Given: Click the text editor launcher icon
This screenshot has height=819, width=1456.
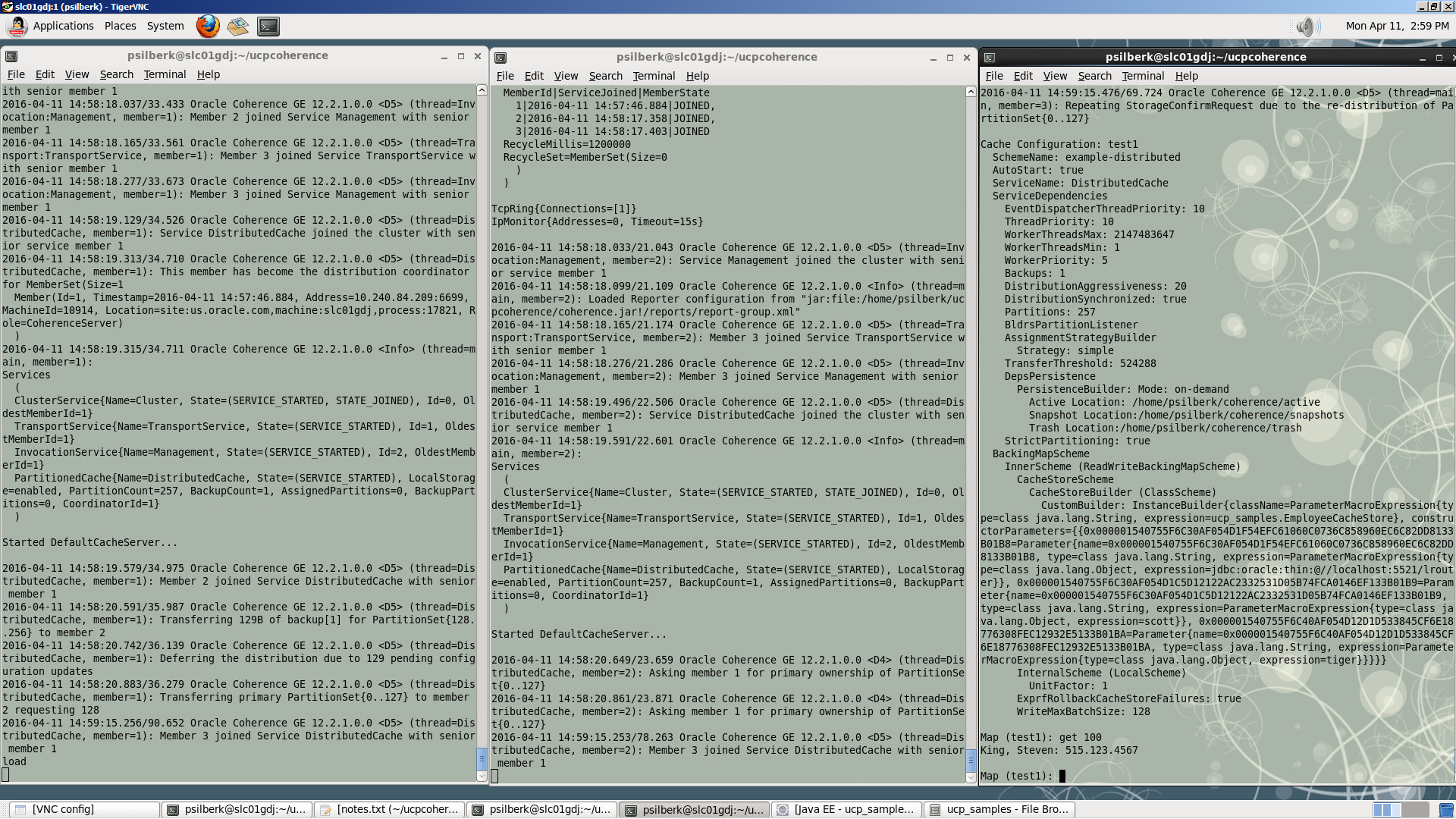Looking at the screenshot, I should 238,27.
